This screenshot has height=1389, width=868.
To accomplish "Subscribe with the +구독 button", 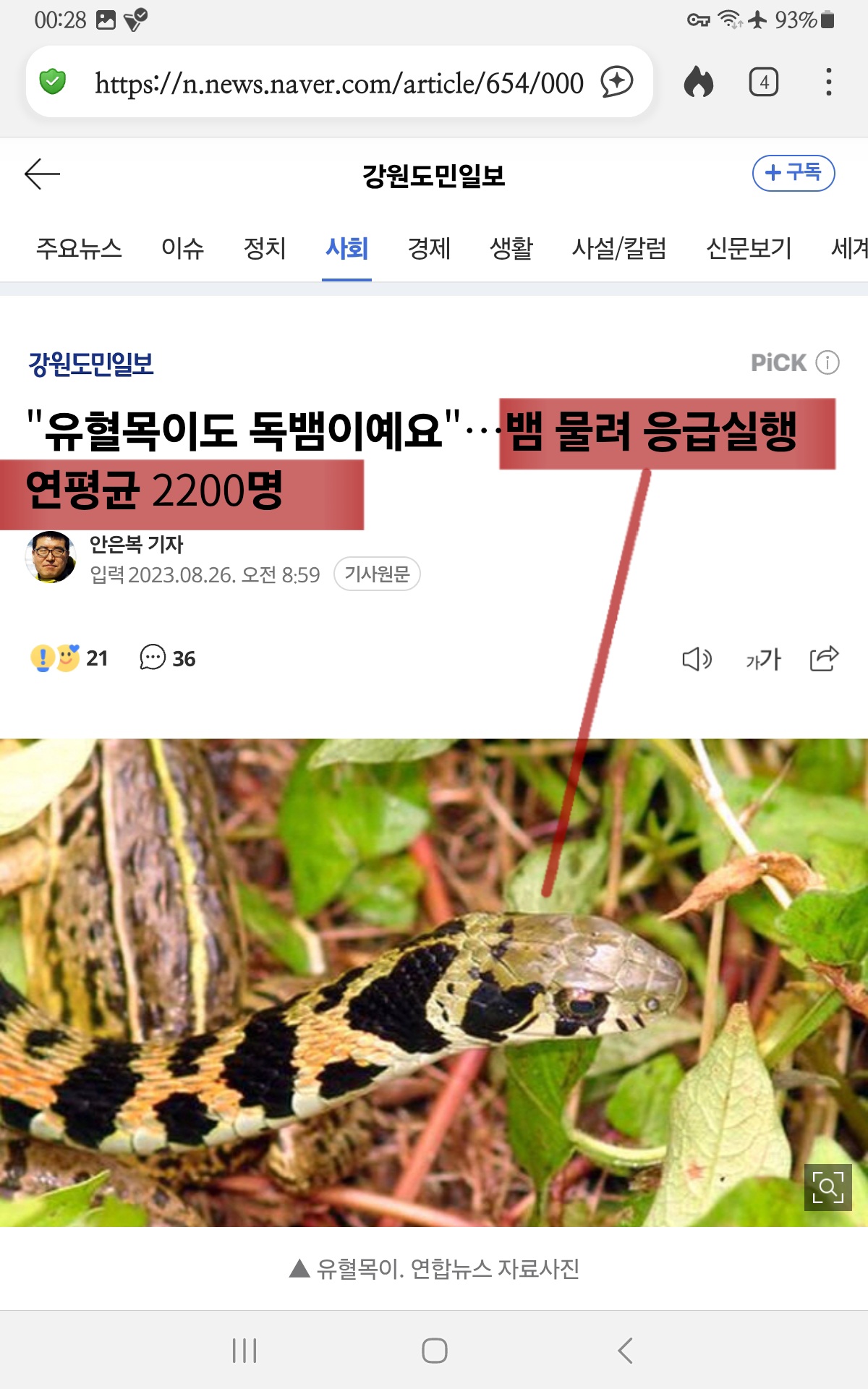I will [x=793, y=173].
